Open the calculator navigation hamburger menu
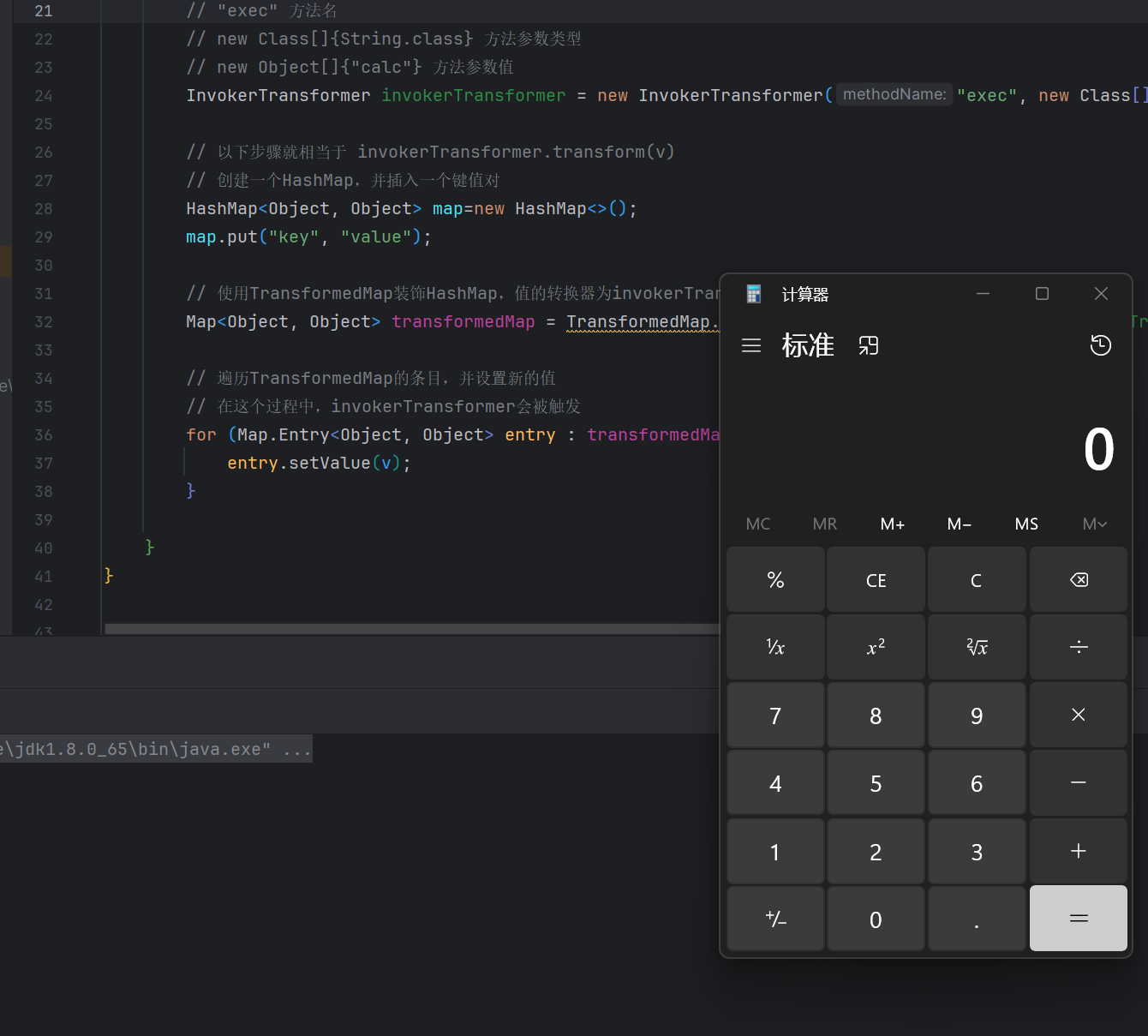 (751, 345)
